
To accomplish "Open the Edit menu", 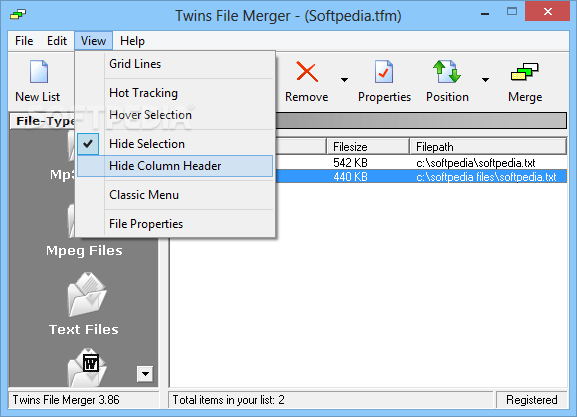I will click(57, 41).
